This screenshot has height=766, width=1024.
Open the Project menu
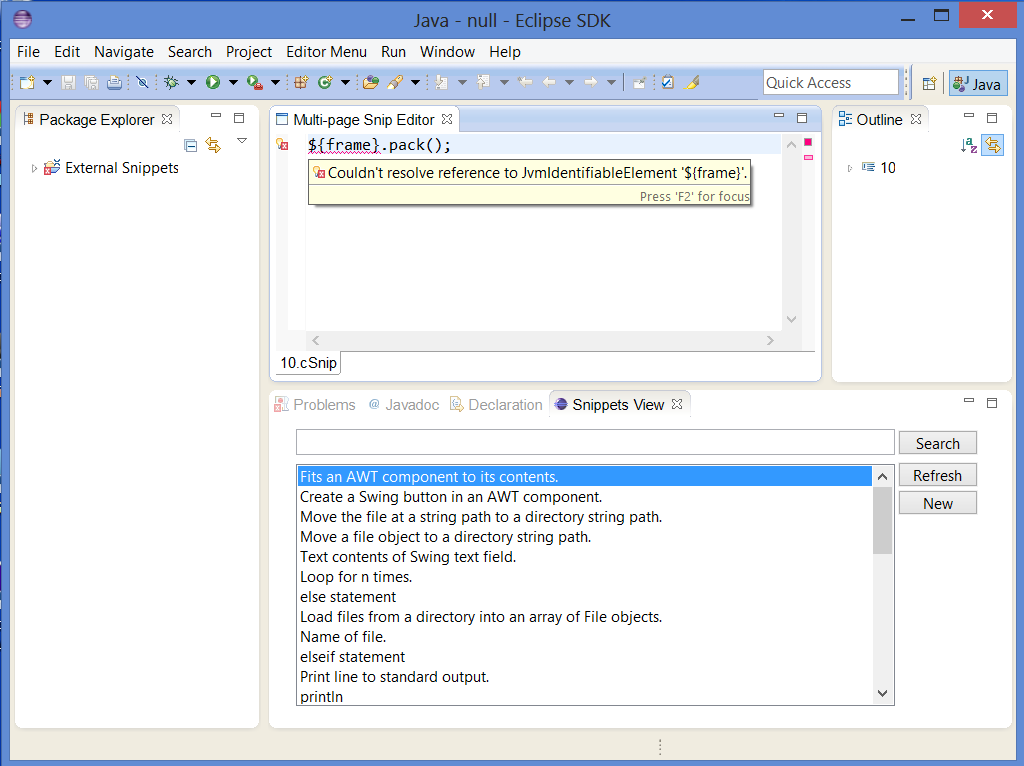point(249,52)
